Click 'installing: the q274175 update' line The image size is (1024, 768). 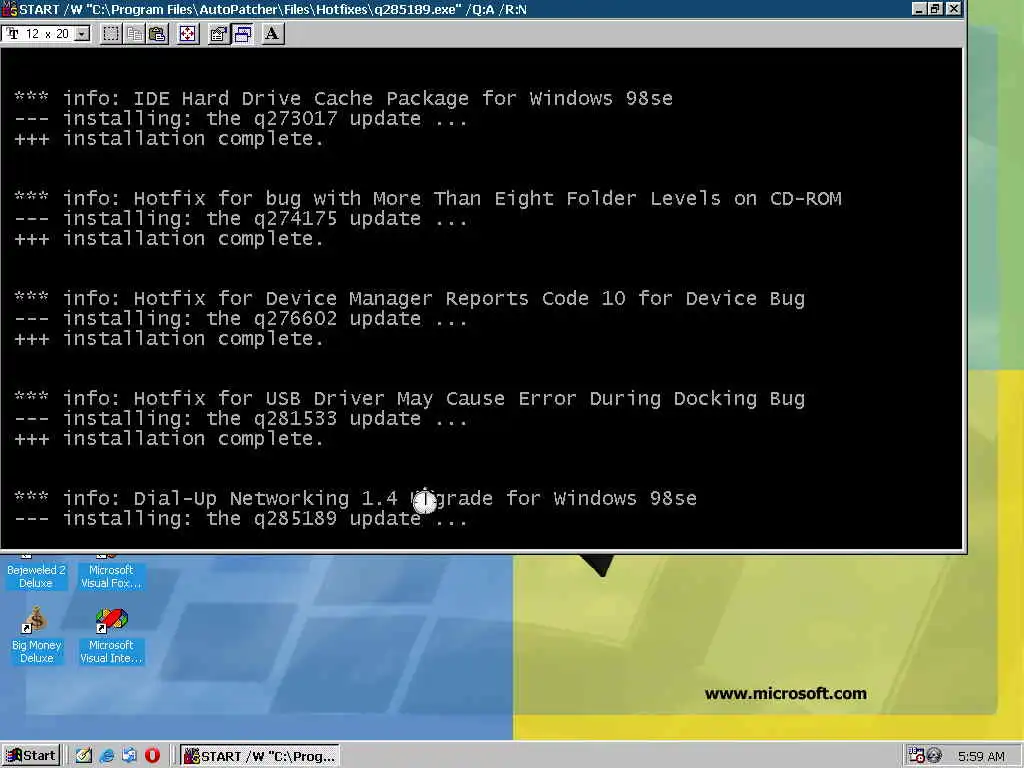tap(241, 219)
